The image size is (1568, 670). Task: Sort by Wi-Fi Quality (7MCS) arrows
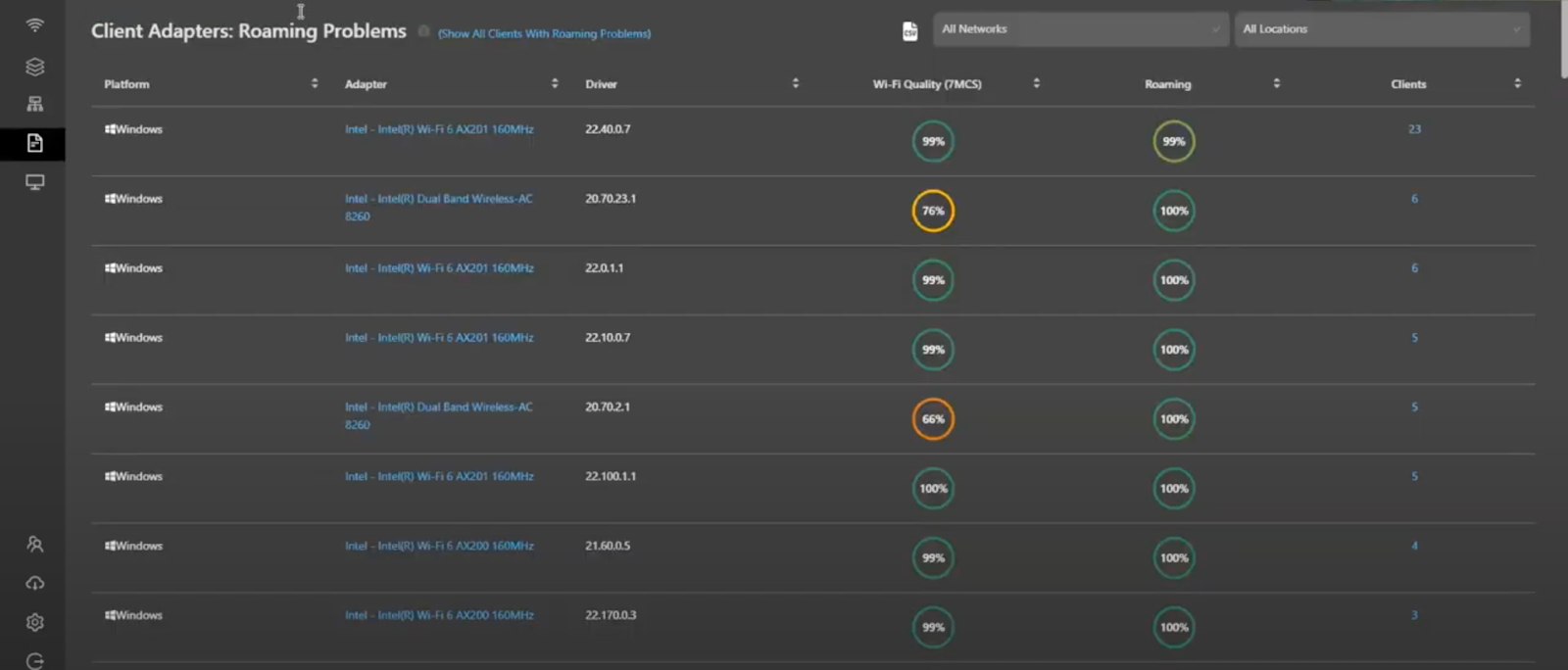[x=1036, y=84]
